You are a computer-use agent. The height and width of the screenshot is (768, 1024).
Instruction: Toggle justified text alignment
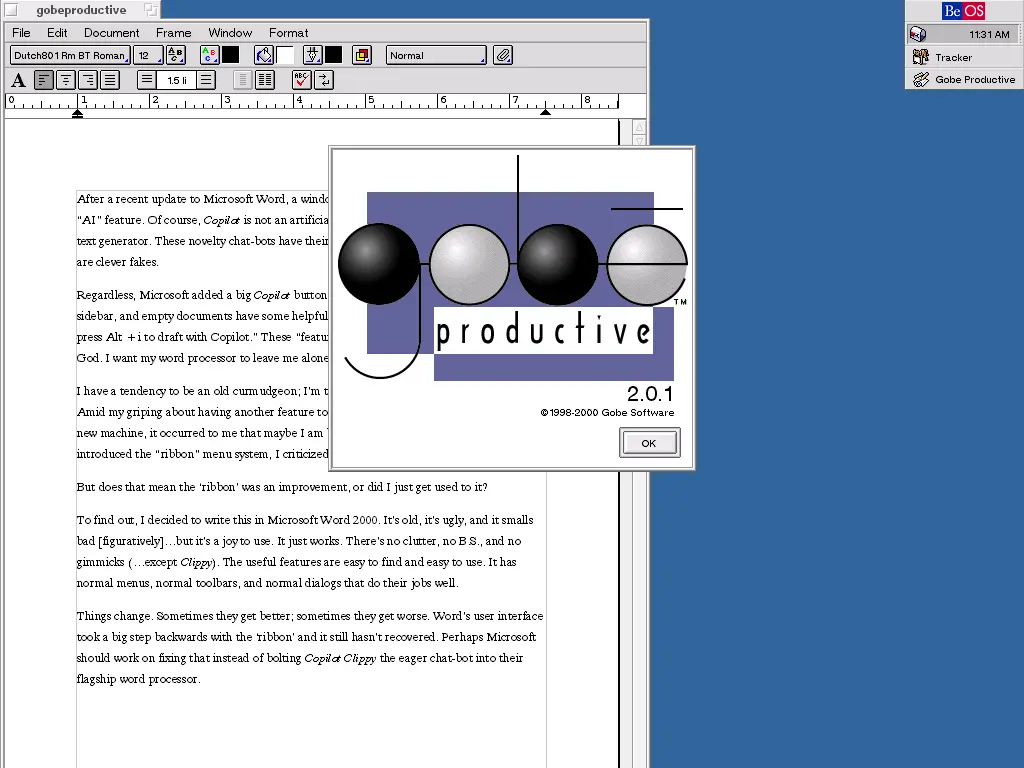pos(110,80)
